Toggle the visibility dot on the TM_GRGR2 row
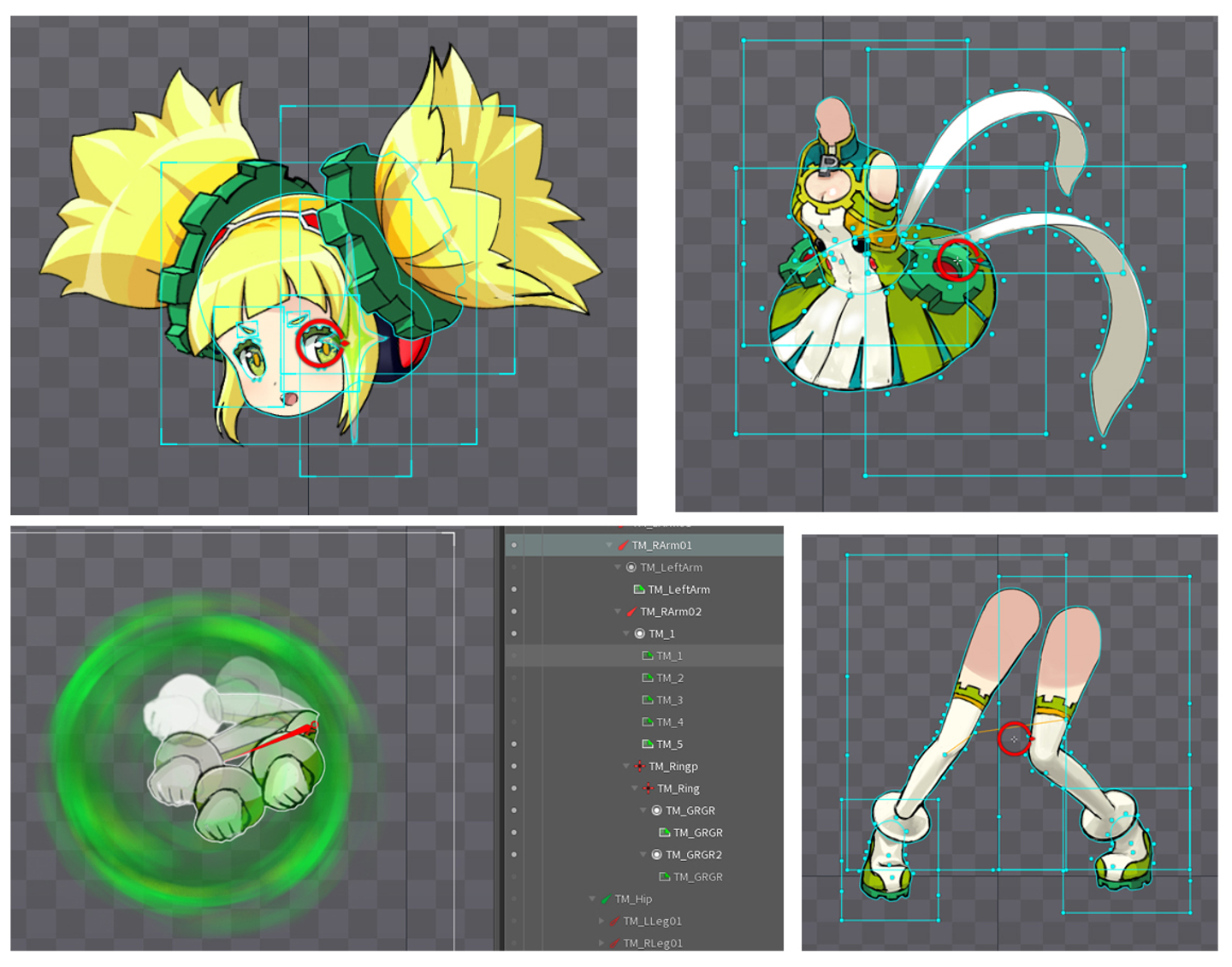 514,855
